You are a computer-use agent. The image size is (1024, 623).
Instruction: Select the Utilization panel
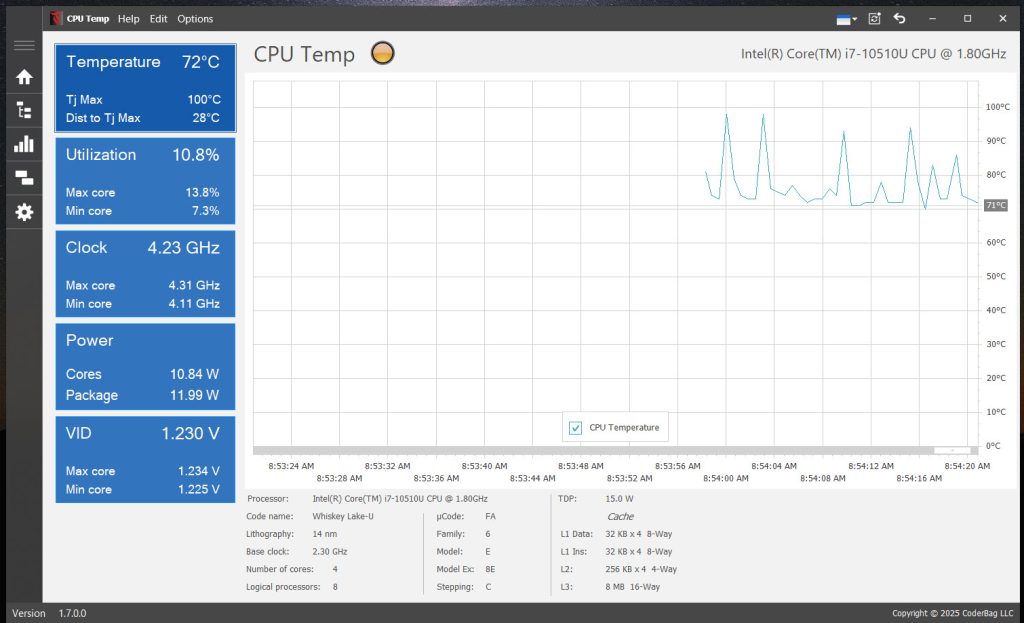point(145,181)
